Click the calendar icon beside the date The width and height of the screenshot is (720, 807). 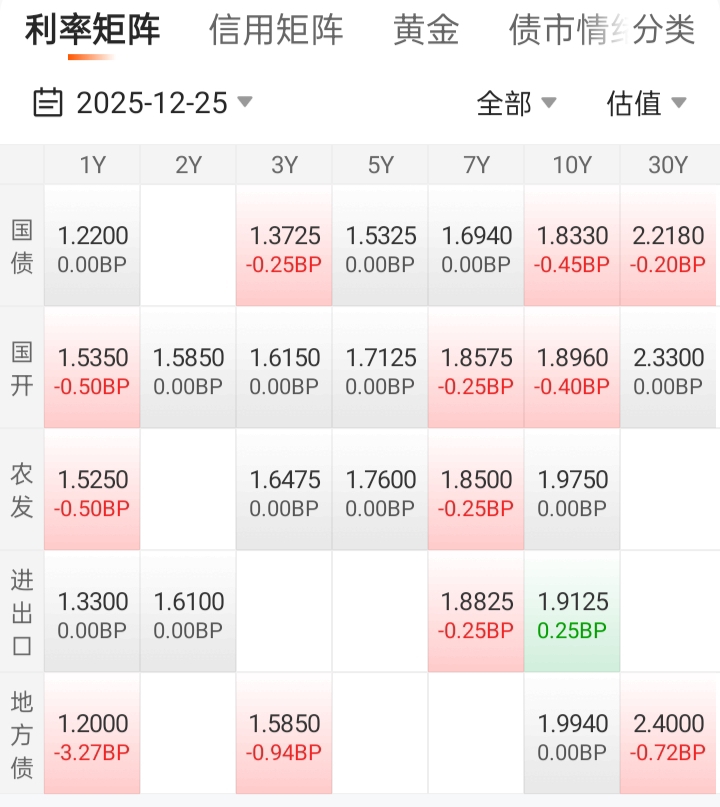pos(47,103)
